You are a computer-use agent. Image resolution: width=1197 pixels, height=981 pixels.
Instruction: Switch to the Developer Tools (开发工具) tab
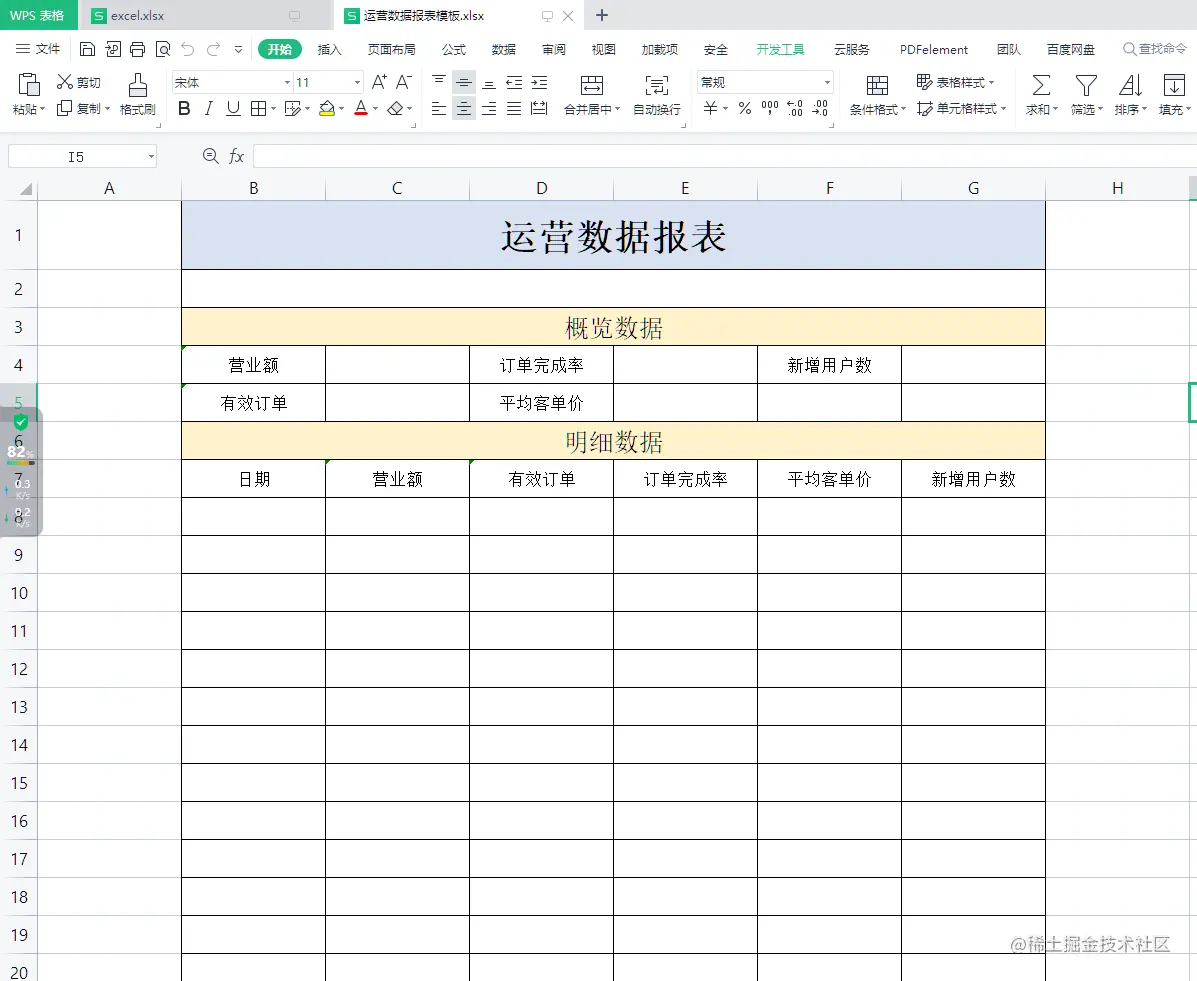pyautogui.click(x=780, y=50)
